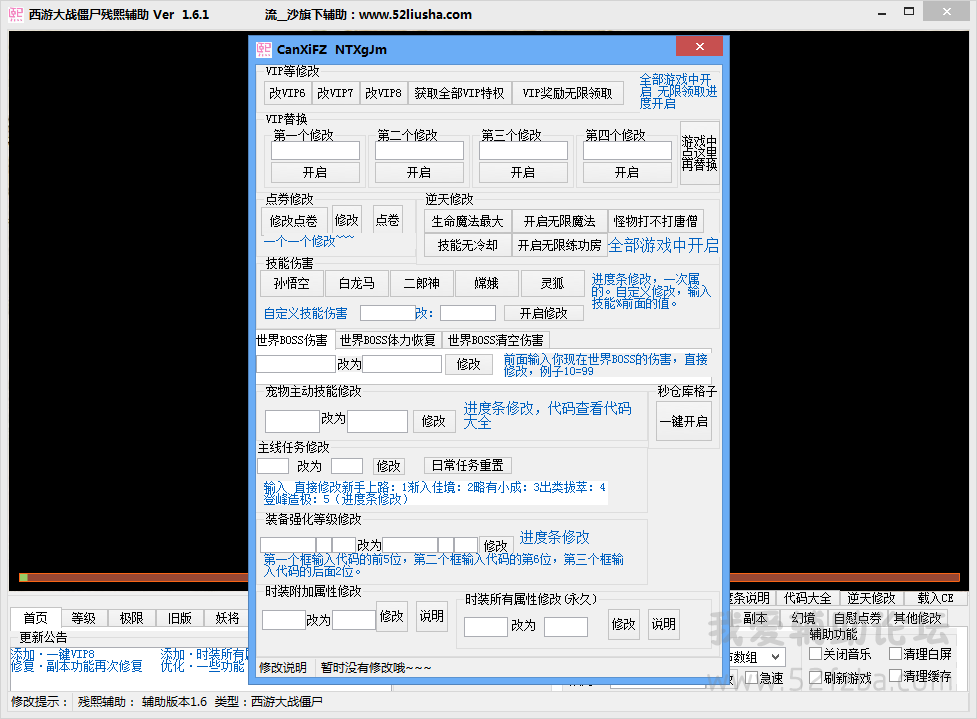Click 修改 in world BOSS damage row

point(469,364)
